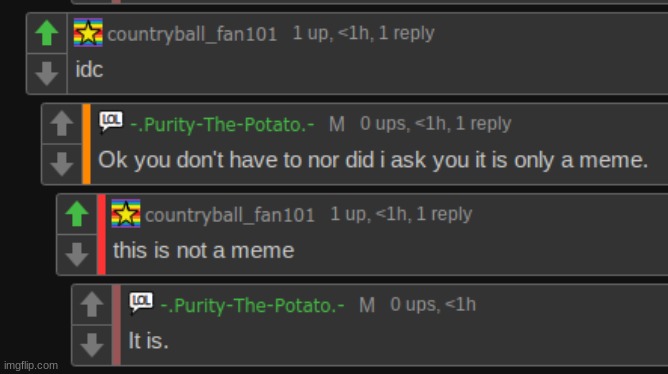The image size is (668, 374).
Task: Click LOL speech bubble icon on "It is." comment
Action: point(141,303)
